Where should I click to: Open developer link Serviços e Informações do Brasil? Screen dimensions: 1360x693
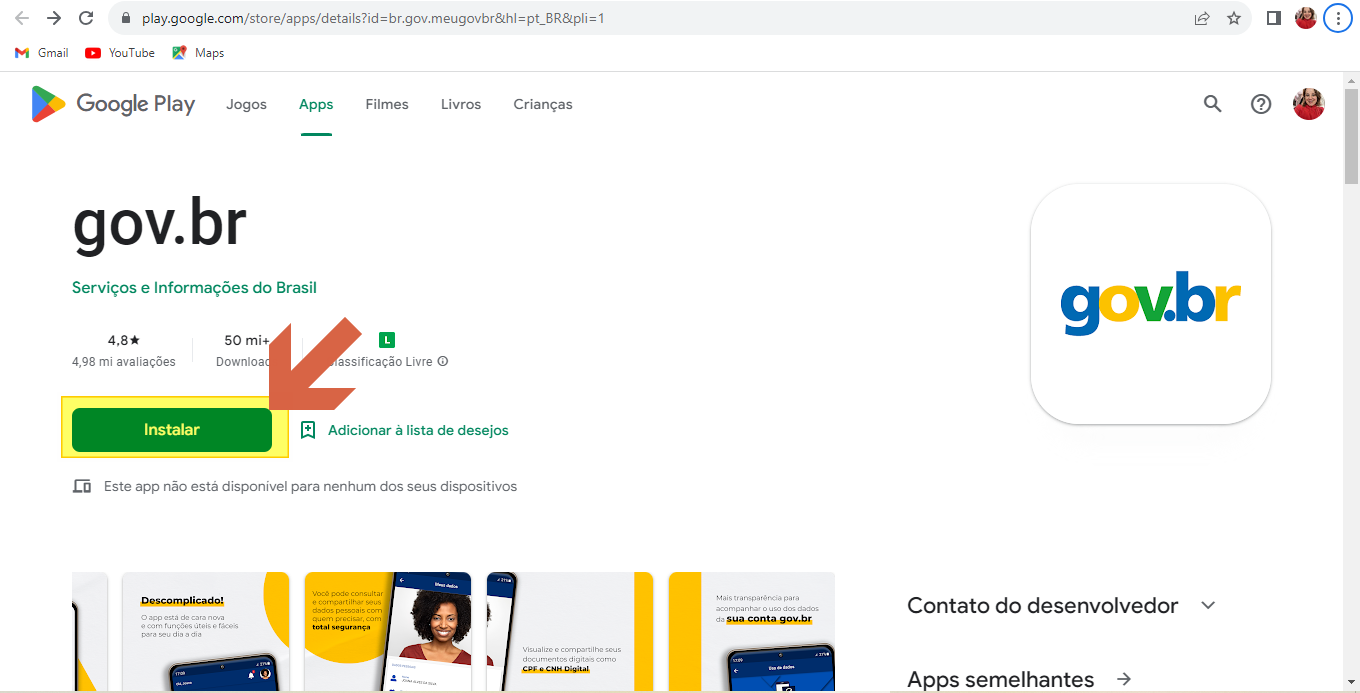click(194, 288)
